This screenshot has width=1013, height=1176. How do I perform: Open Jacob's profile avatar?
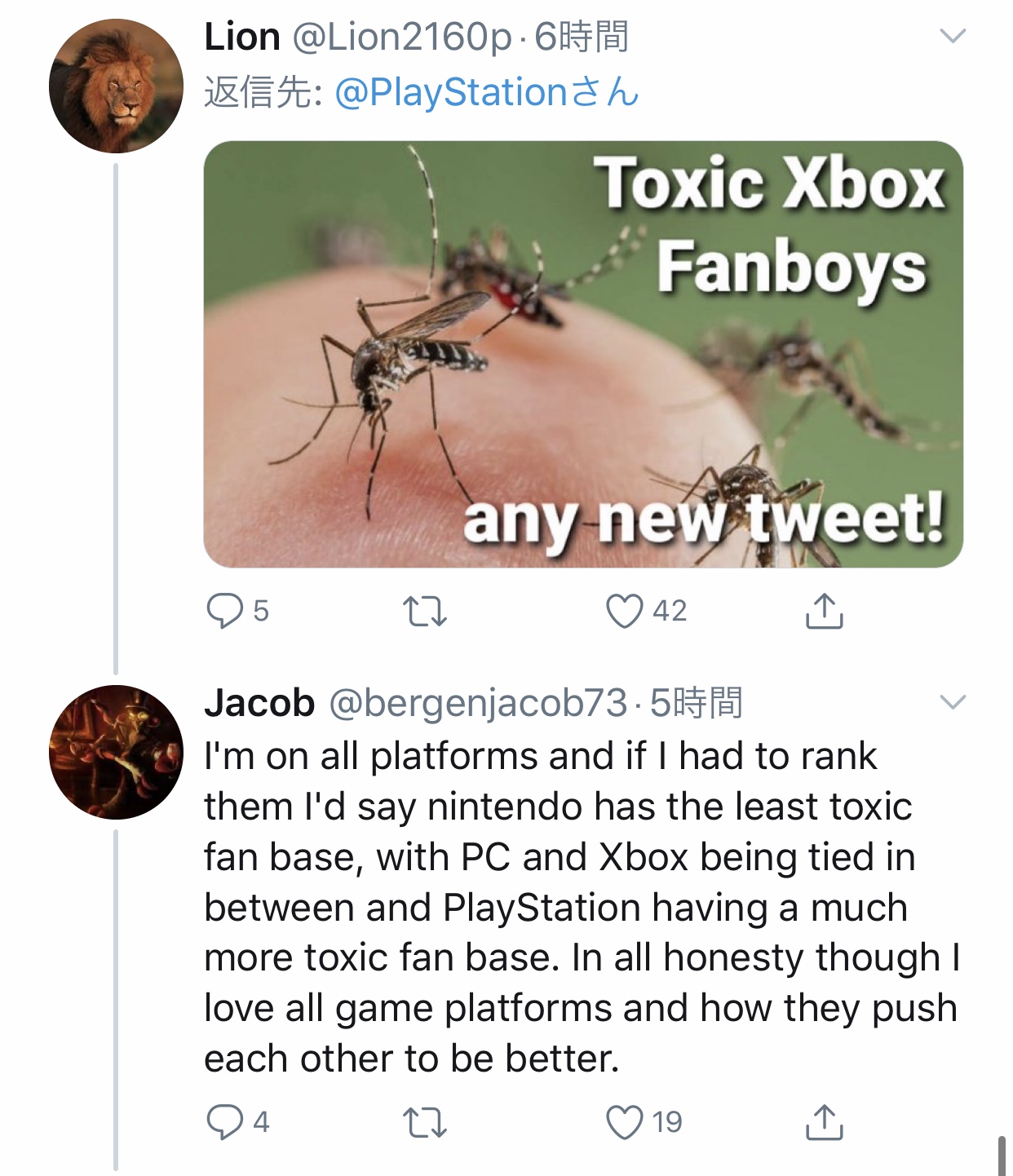click(116, 752)
